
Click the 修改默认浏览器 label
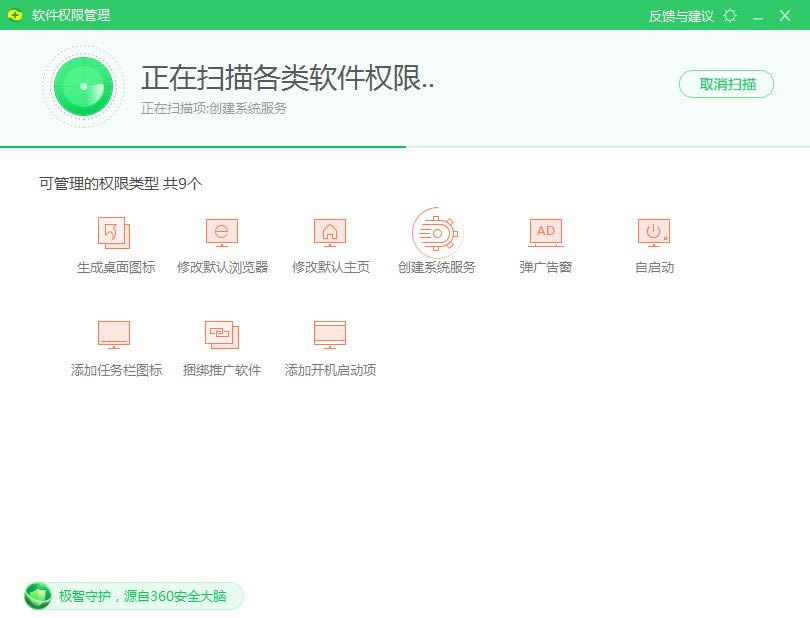click(x=222, y=267)
